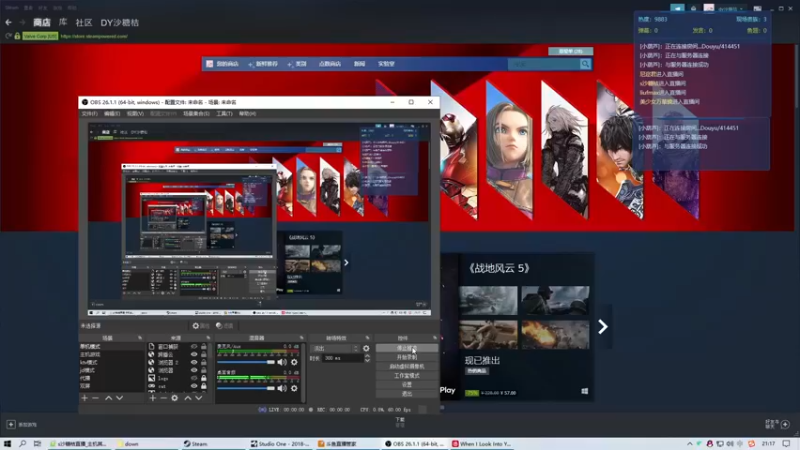Image resolution: width=800 pixels, height=450 pixels.
Task: Move scene down in the scenes list
Action: click(119, 398)
